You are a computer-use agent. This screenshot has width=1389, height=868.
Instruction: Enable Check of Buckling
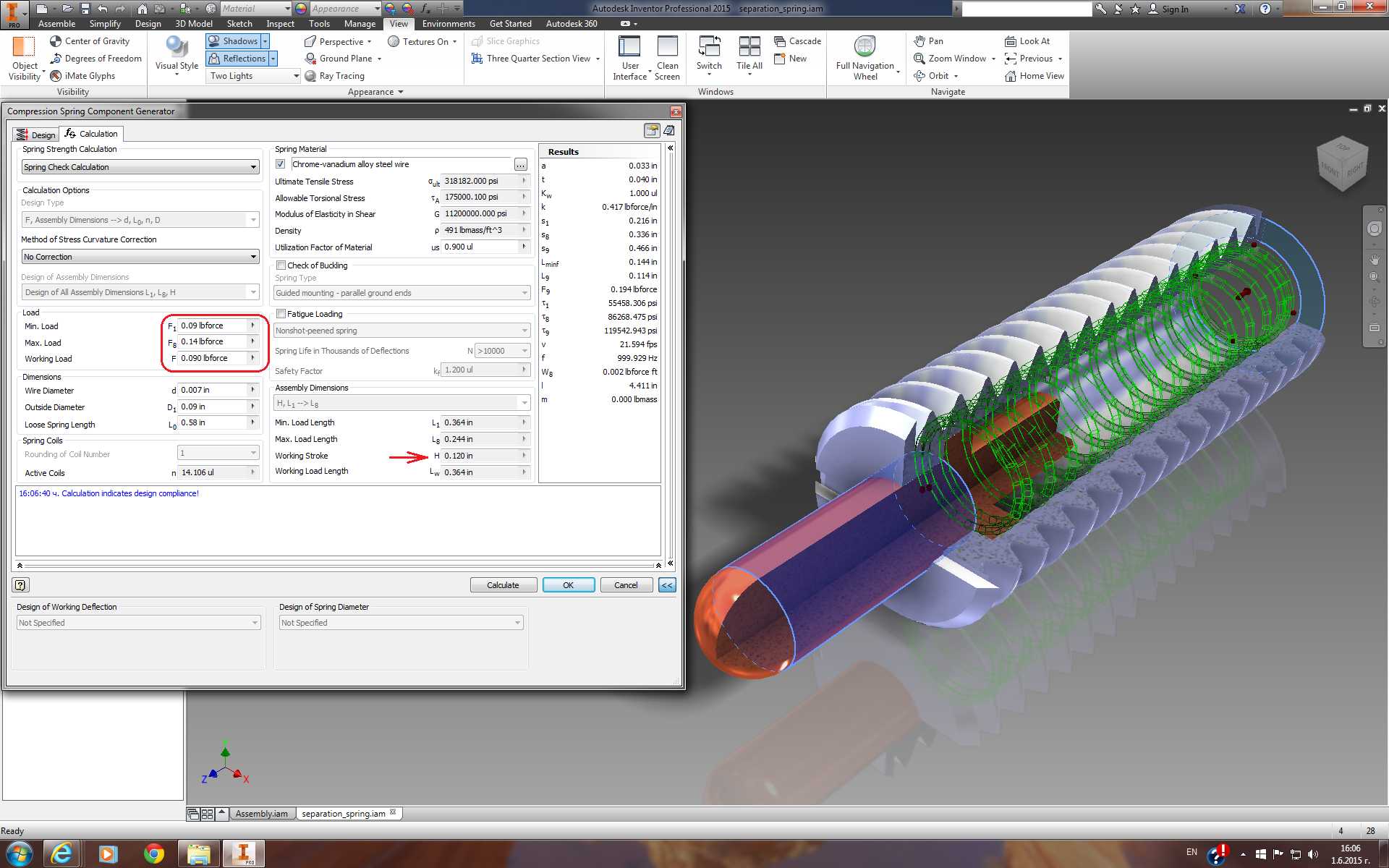281,265
